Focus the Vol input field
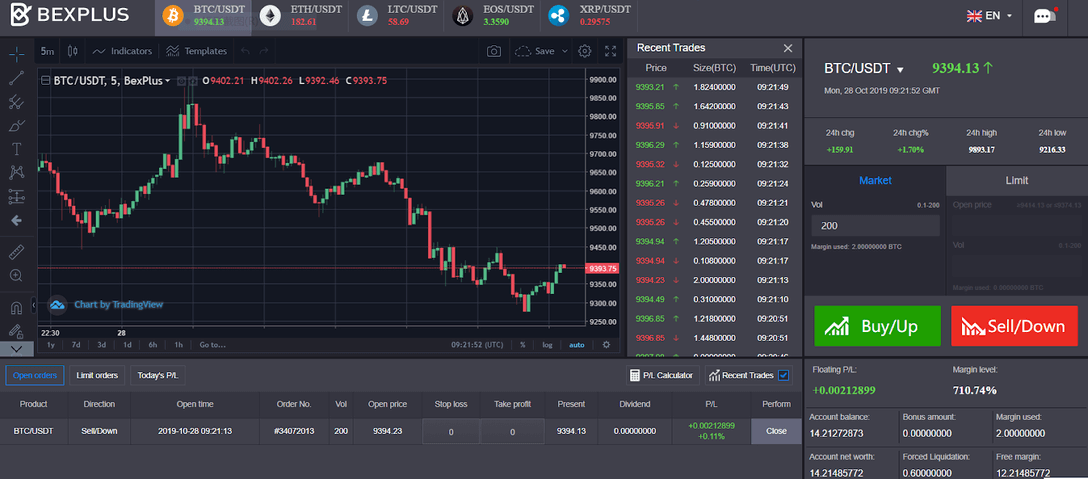Viewport: 1088px width, 479px height. coord(876,226)
